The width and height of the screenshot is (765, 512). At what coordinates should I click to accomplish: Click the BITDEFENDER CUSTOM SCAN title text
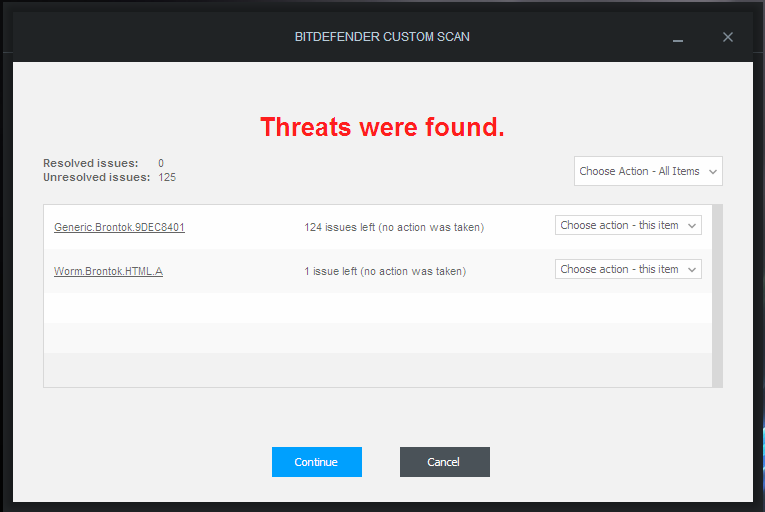(x=382, y=37)
